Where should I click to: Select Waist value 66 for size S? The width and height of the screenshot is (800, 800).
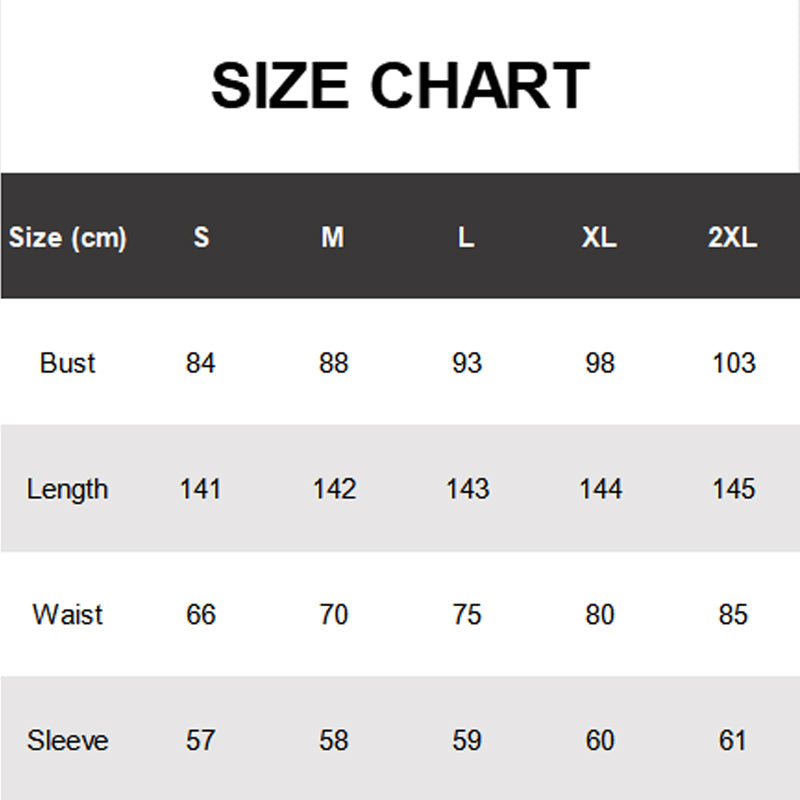click(x=201, y=614)
